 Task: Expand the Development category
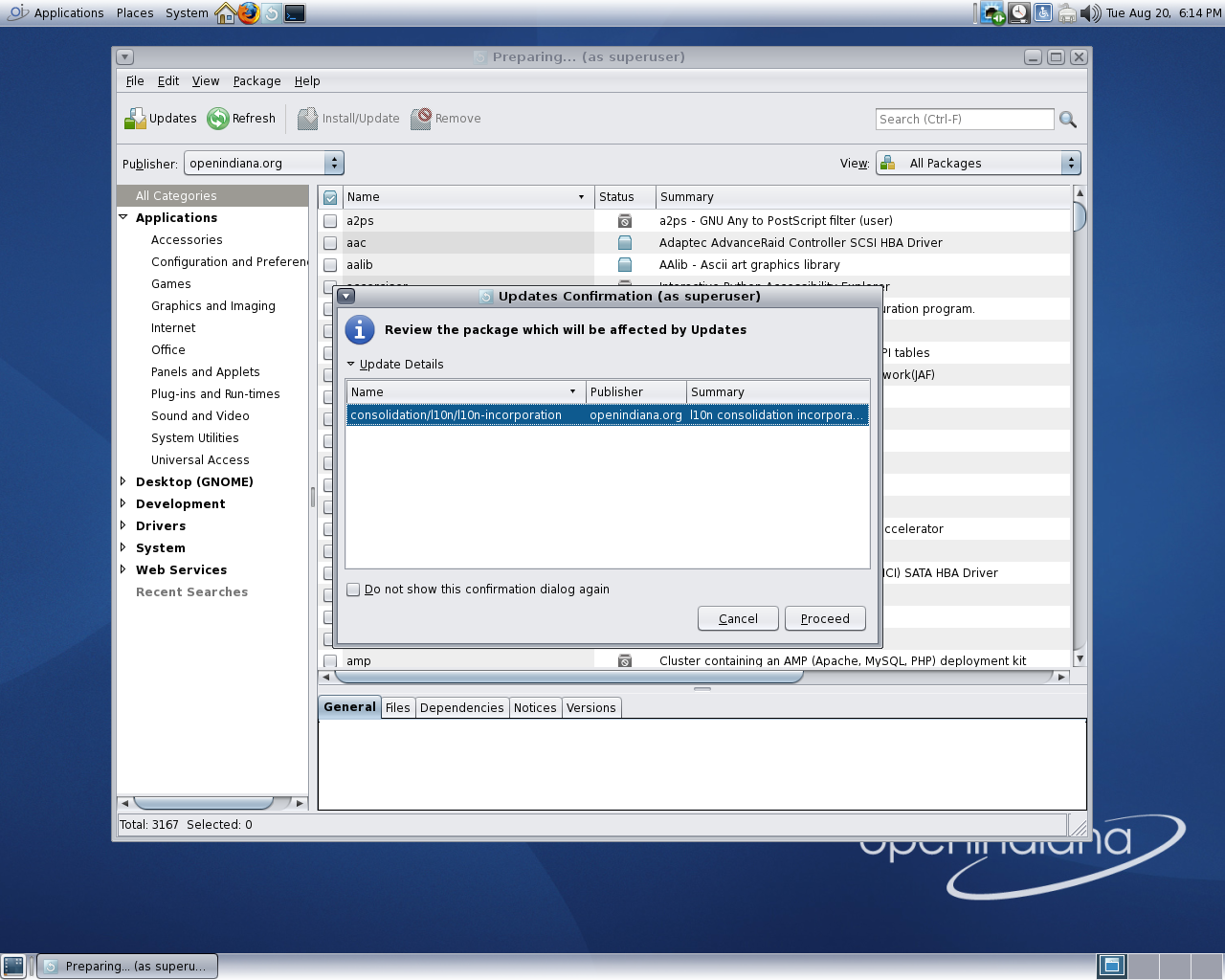coord(123,504)
